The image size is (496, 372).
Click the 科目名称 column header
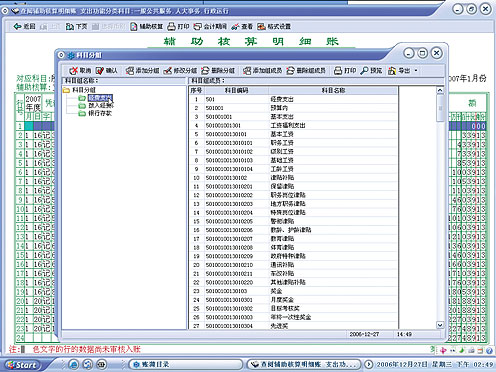pyautogui.click(x=333, y=90)
